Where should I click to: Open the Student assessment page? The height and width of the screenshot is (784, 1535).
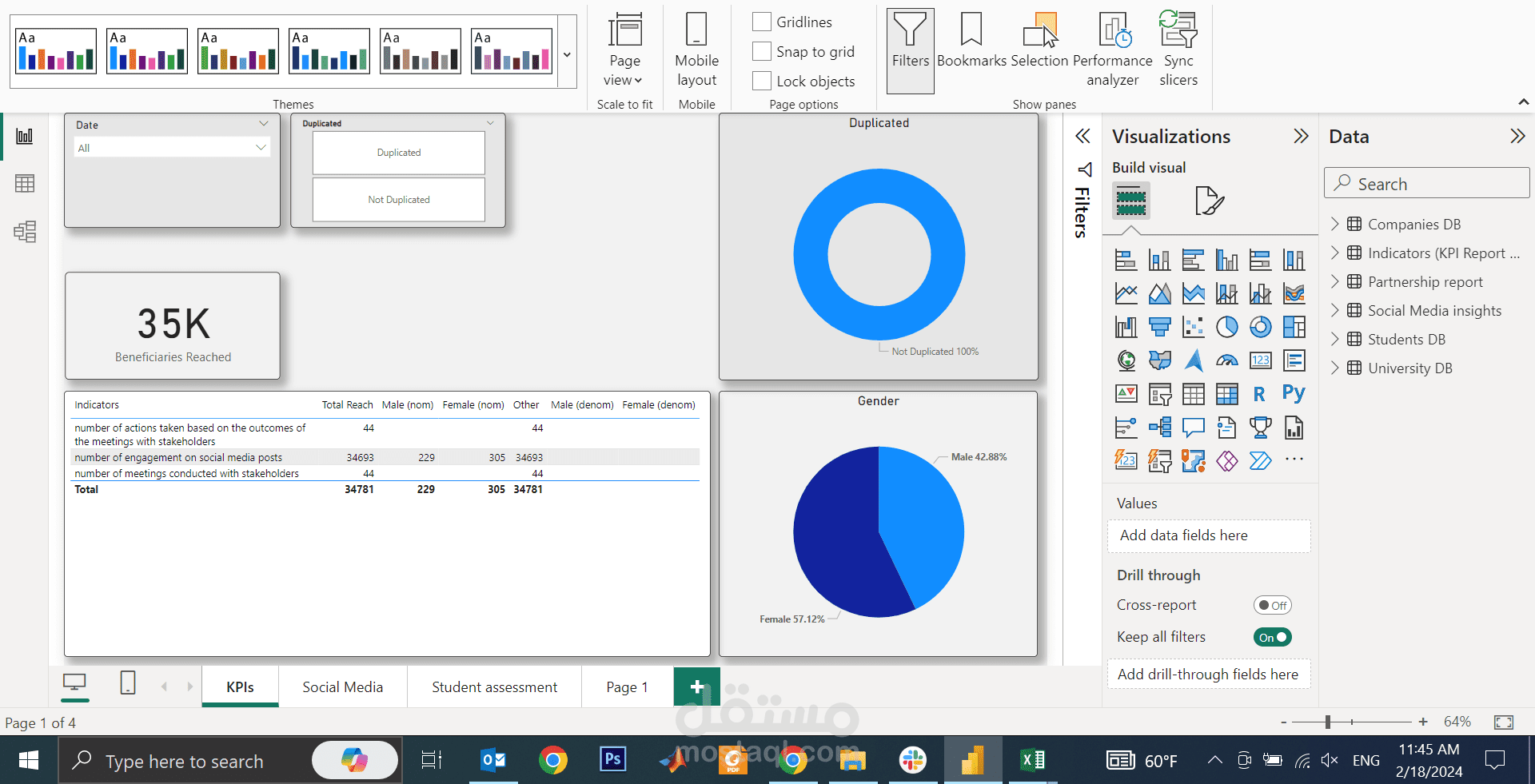(x=494, y=686)
